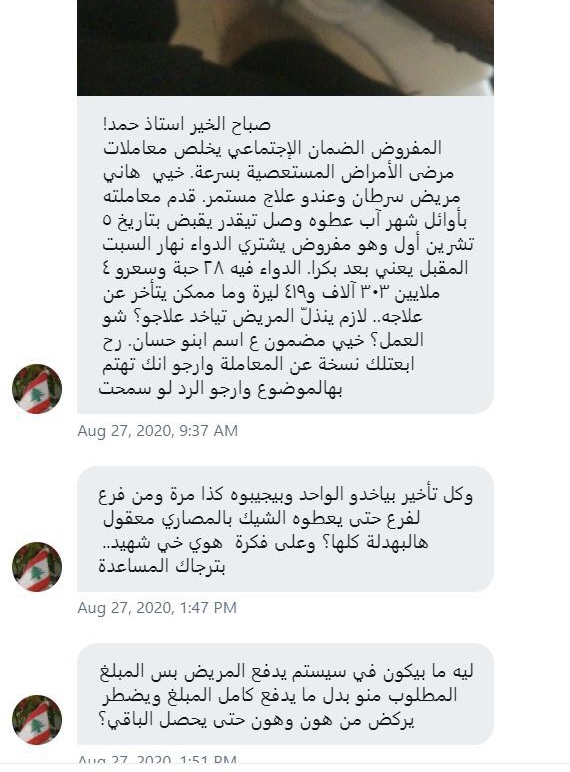Click the line يركض من هون وهون
Screen dimensions: 570x772
pos(256,720)
